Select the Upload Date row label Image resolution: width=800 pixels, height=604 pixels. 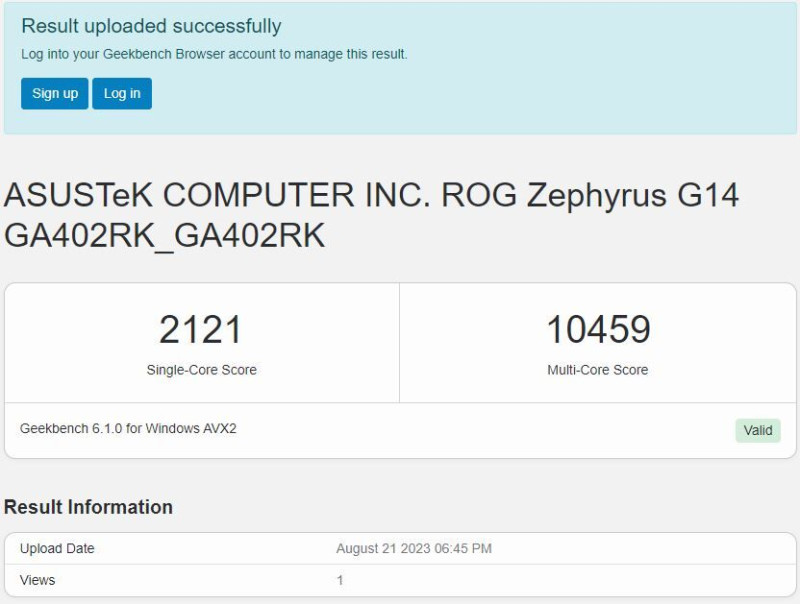click(x=57, y=549)
